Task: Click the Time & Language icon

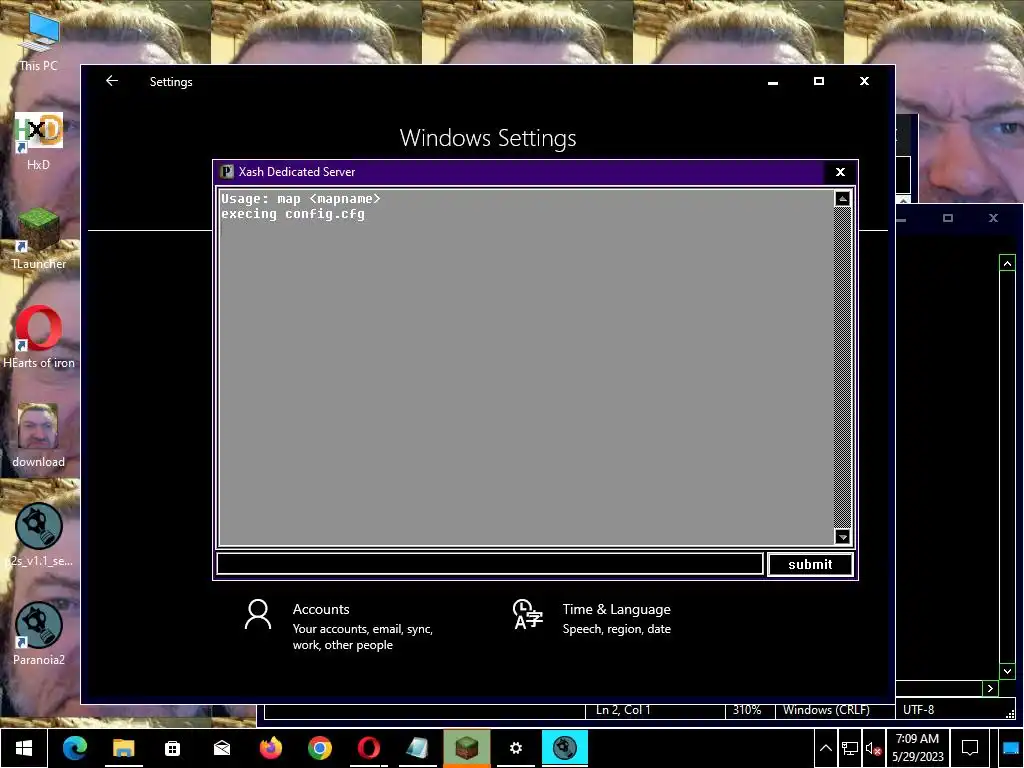Action: 528,614
